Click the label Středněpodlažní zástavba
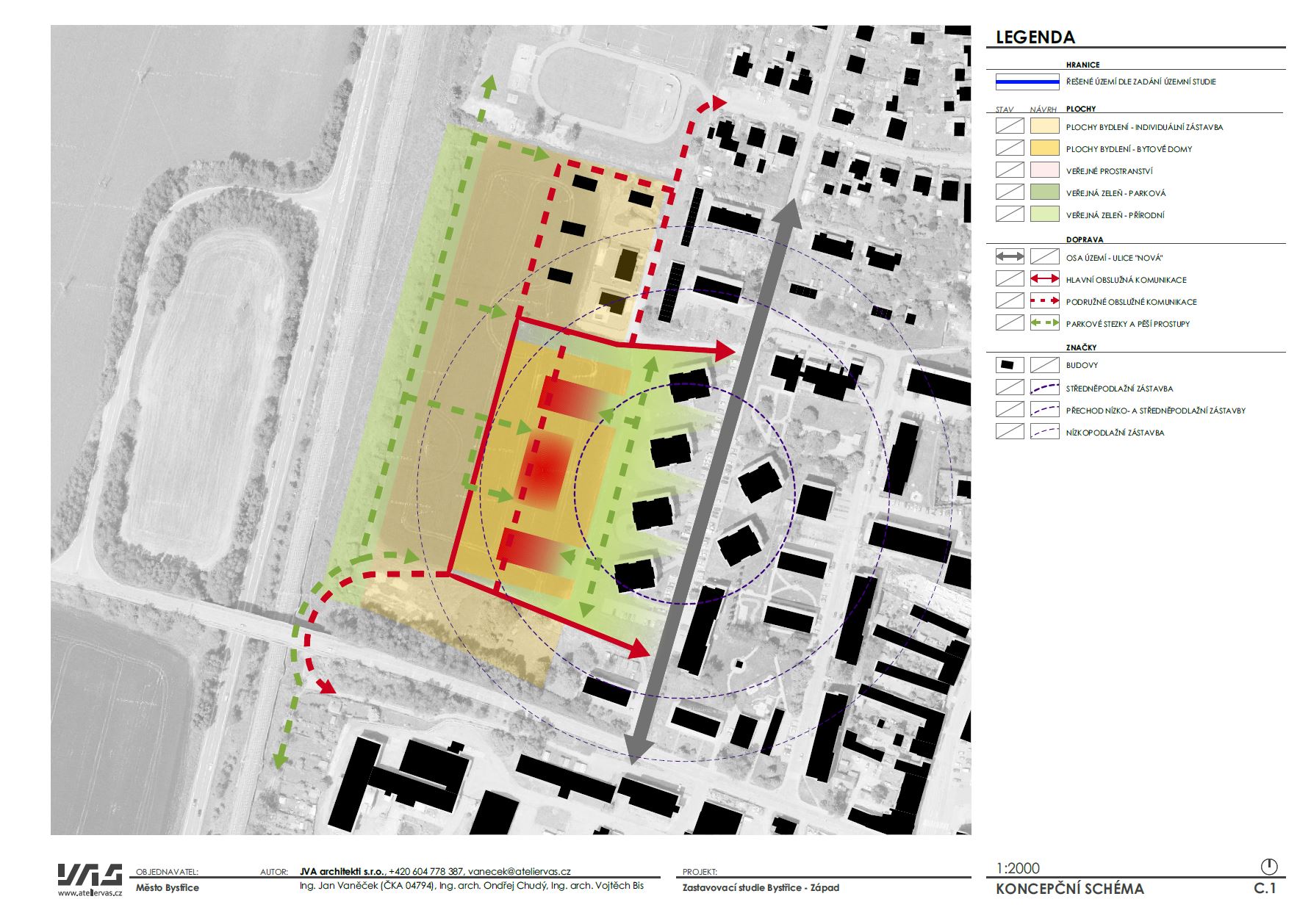Image resolution: width=1311 pixels, height=924 pixels. 1119,389
